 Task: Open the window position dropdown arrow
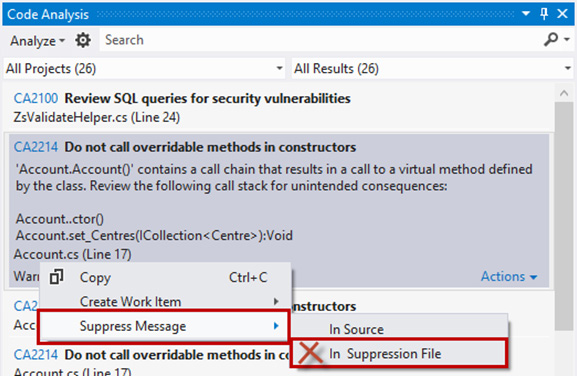526,14
